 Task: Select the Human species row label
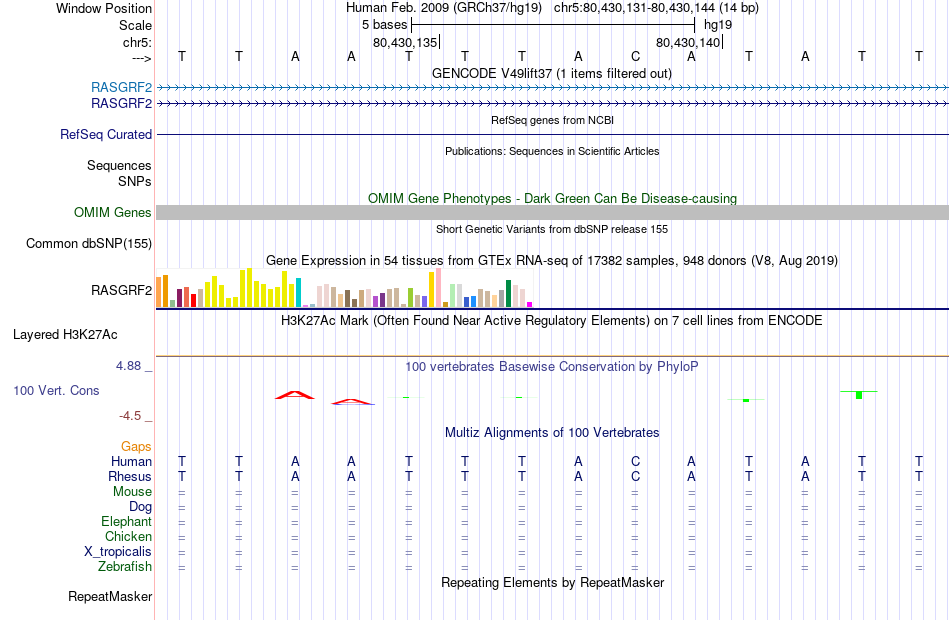(x=131, y=461)
